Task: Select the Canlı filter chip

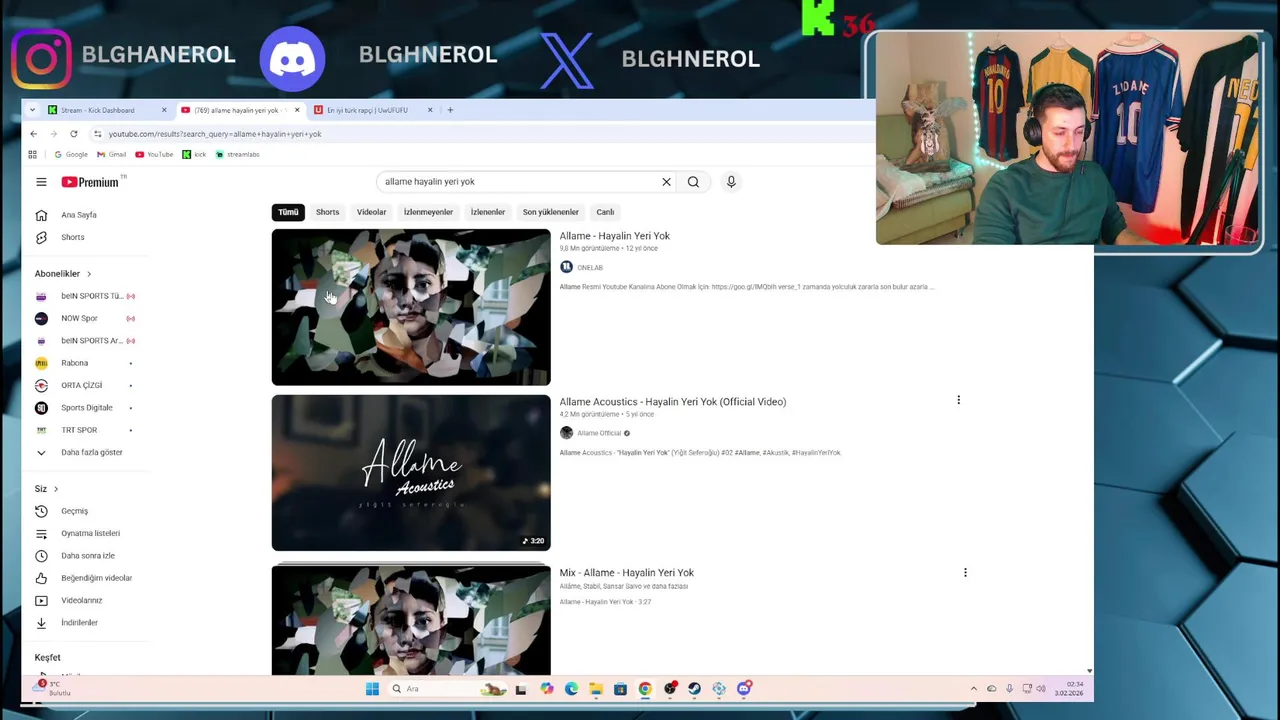Action: pyautogui.click(x=605, y=212)
